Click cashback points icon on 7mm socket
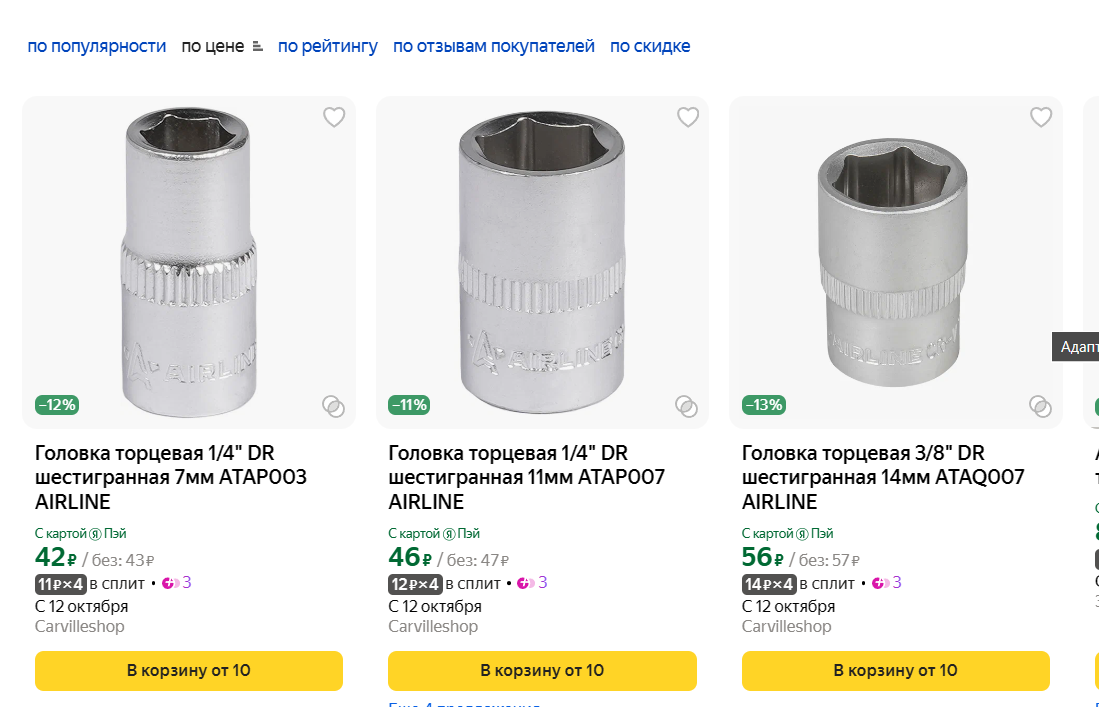The image size is (1099, 707). point(170,583)
